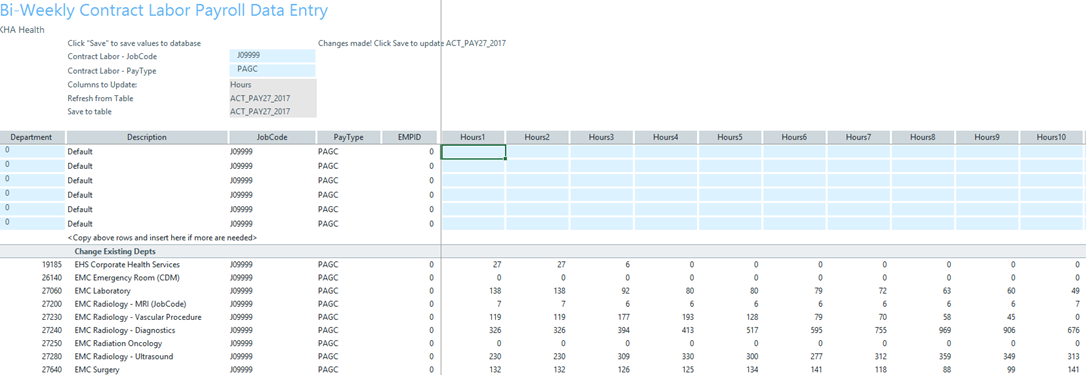
Task: Click Hours1 value 138 for EMC Laboratory
Action: click(495, 291)
